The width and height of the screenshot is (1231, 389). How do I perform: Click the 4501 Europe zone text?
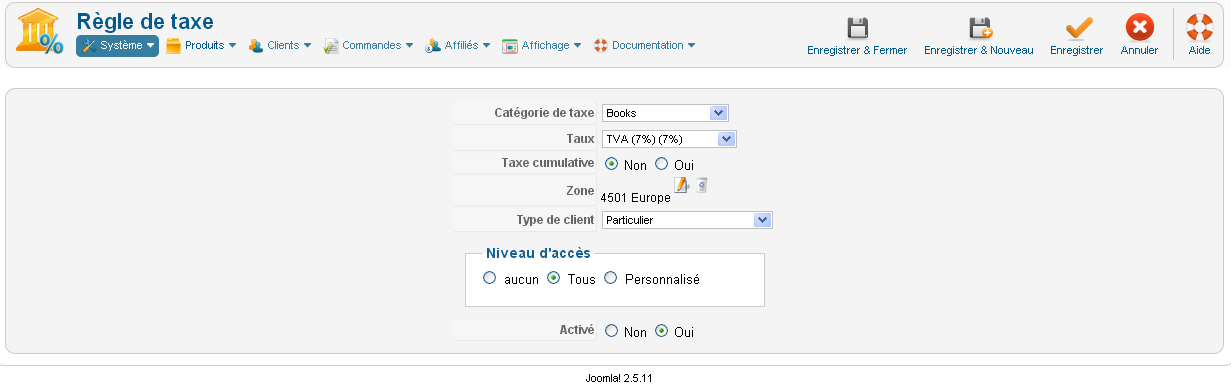click(x=635, y=198)
